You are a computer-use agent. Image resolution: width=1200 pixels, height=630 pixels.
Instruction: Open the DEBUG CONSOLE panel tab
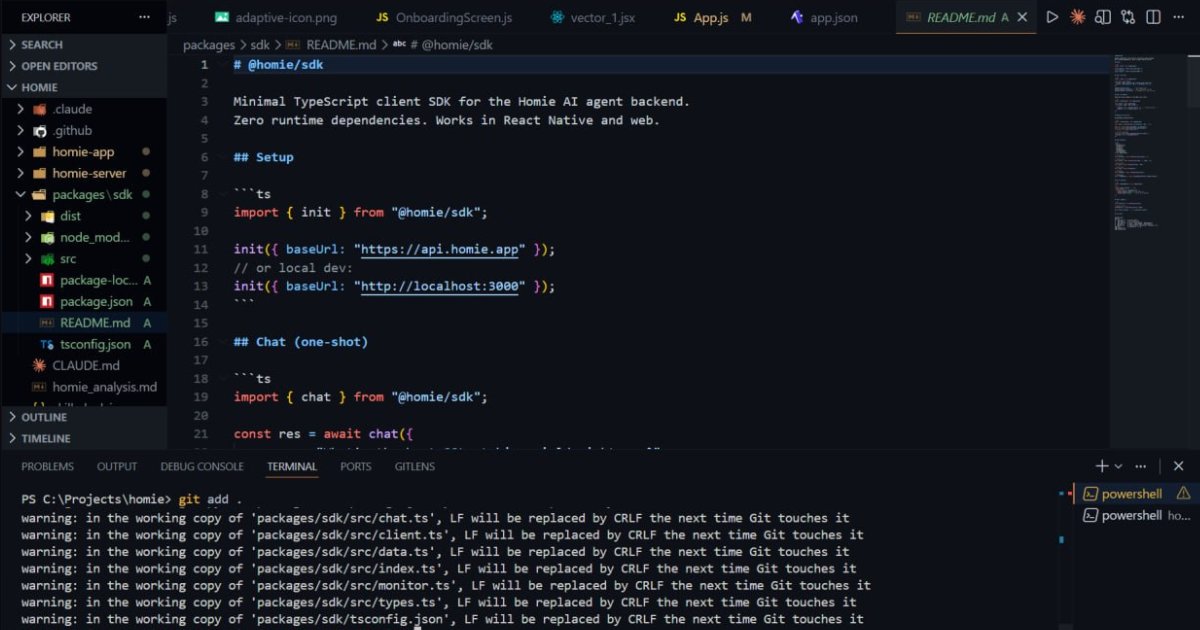point(202,467)
